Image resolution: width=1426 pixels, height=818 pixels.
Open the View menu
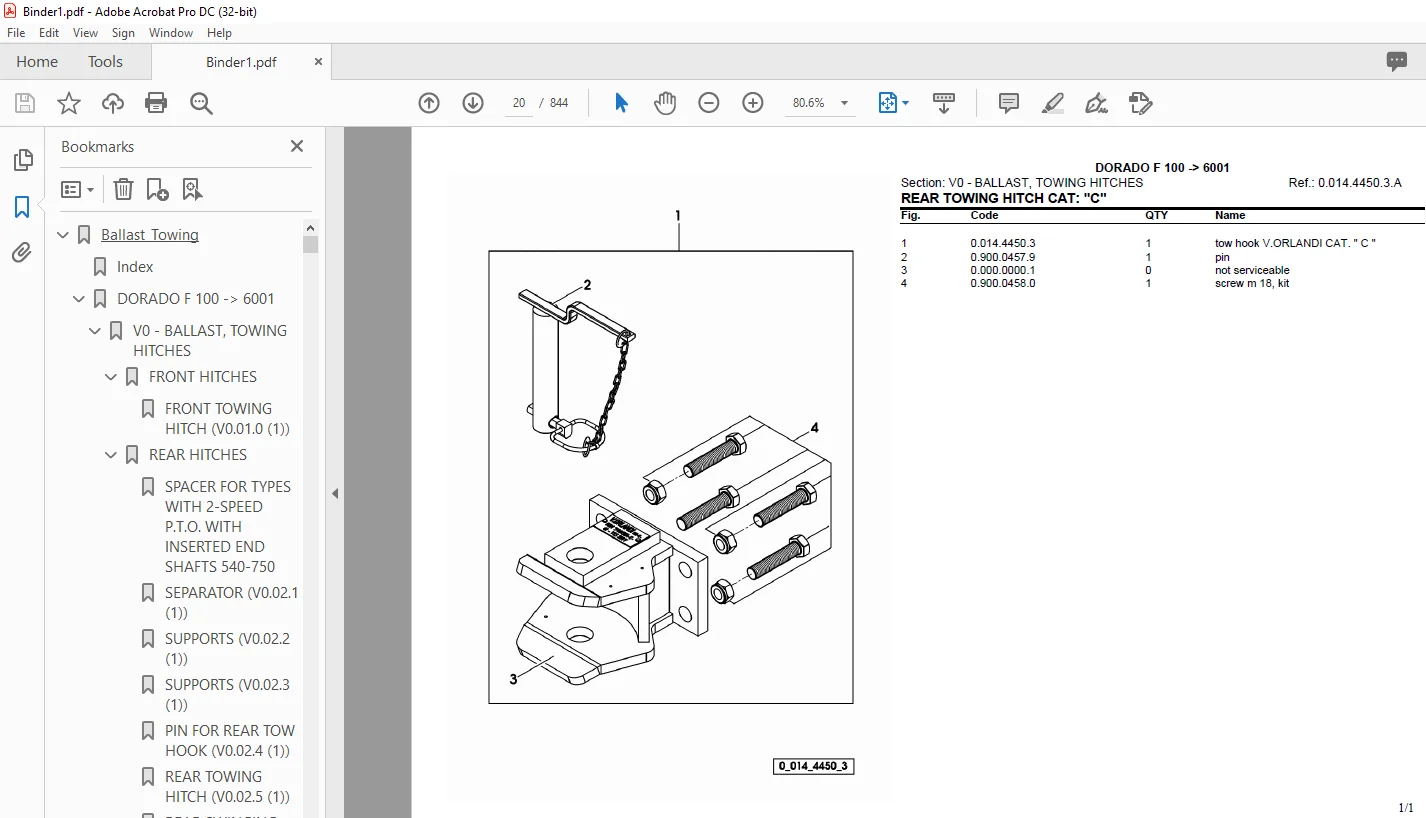click(x=86, y=33)
